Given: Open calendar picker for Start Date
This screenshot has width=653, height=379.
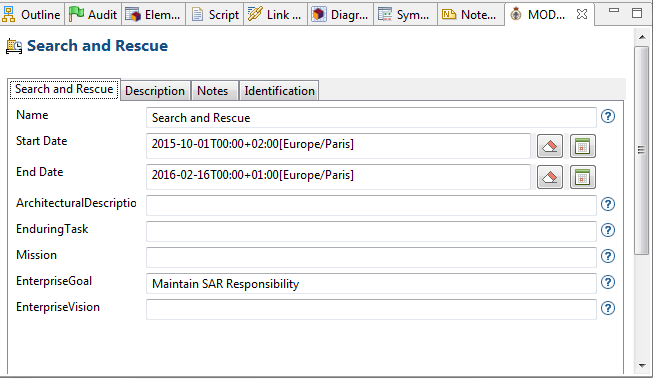Looking at the screenshot, I should 583,146.
